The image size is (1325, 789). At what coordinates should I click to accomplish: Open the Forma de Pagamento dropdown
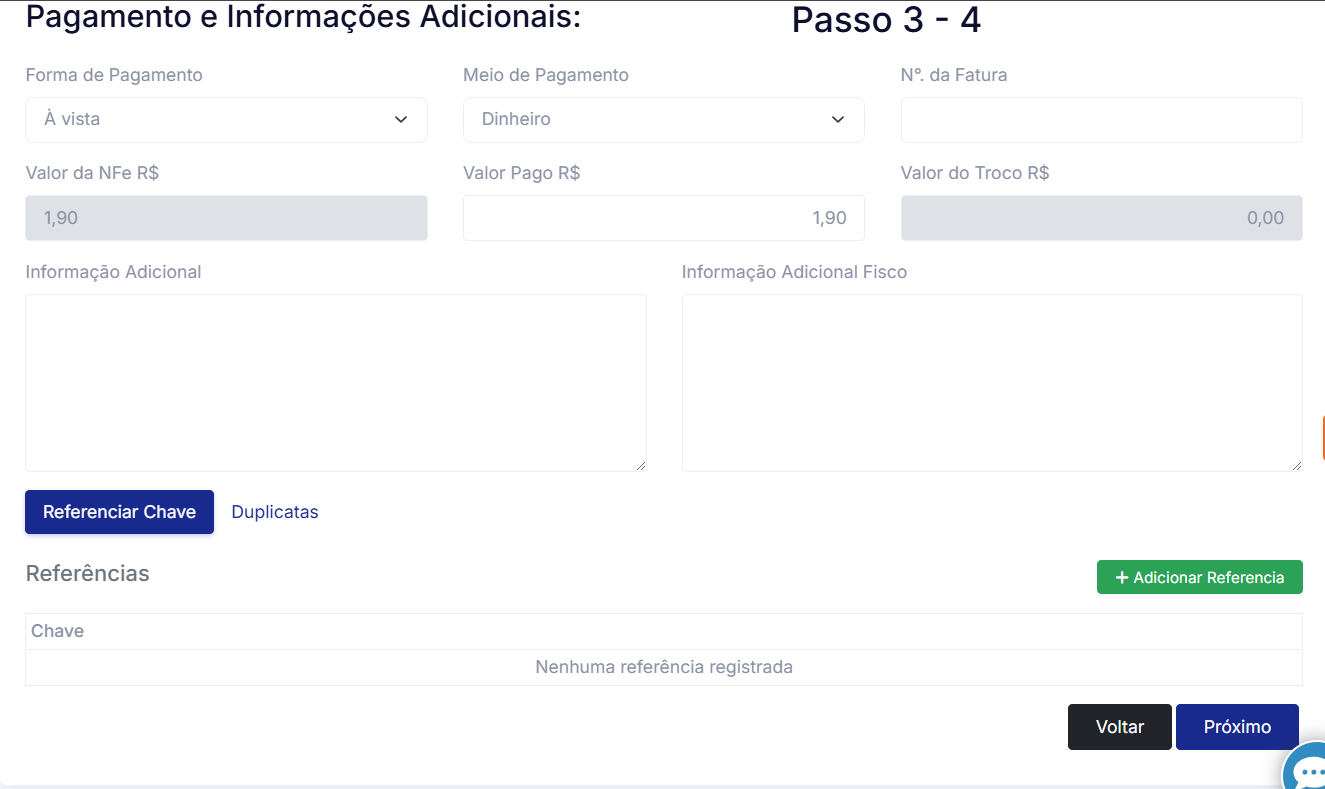(226, 120)
